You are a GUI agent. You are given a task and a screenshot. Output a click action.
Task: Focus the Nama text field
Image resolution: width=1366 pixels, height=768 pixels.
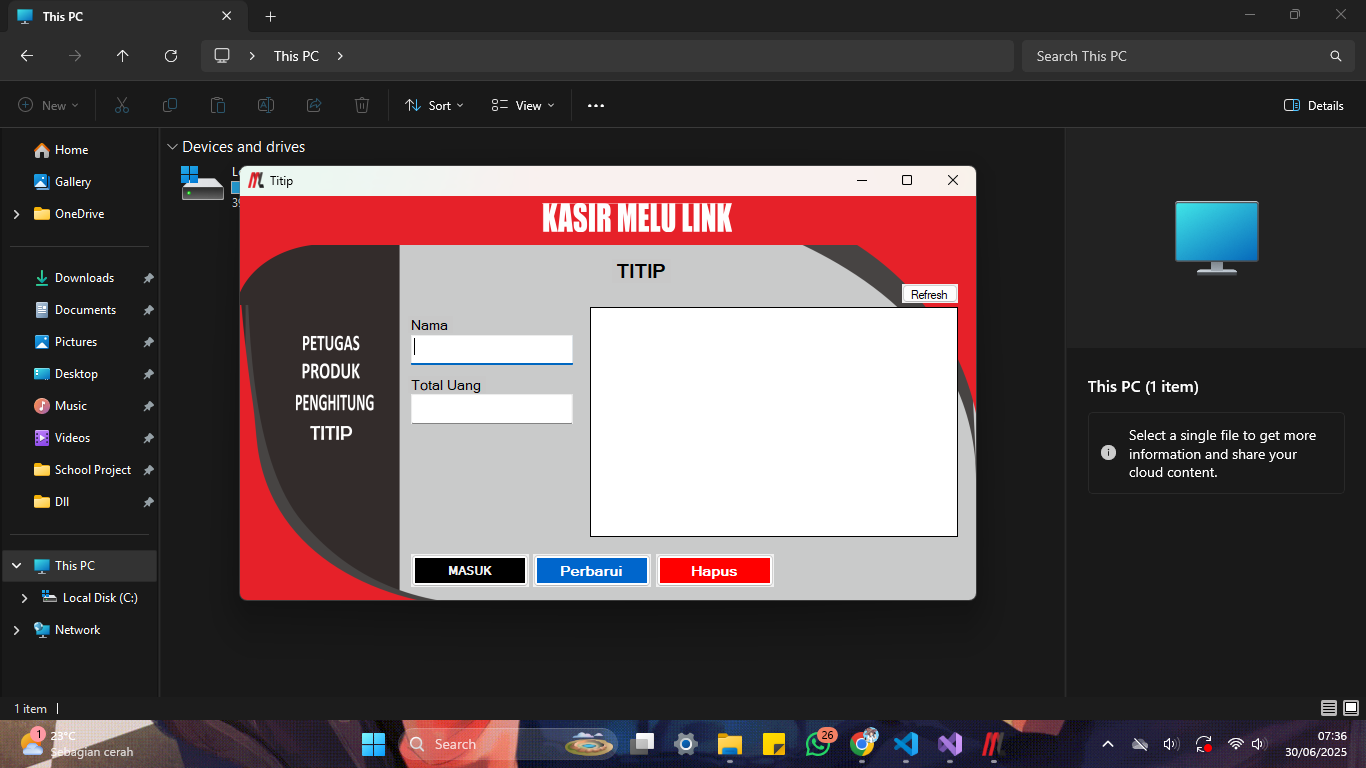pyautogui.click(x=491, y=349)
